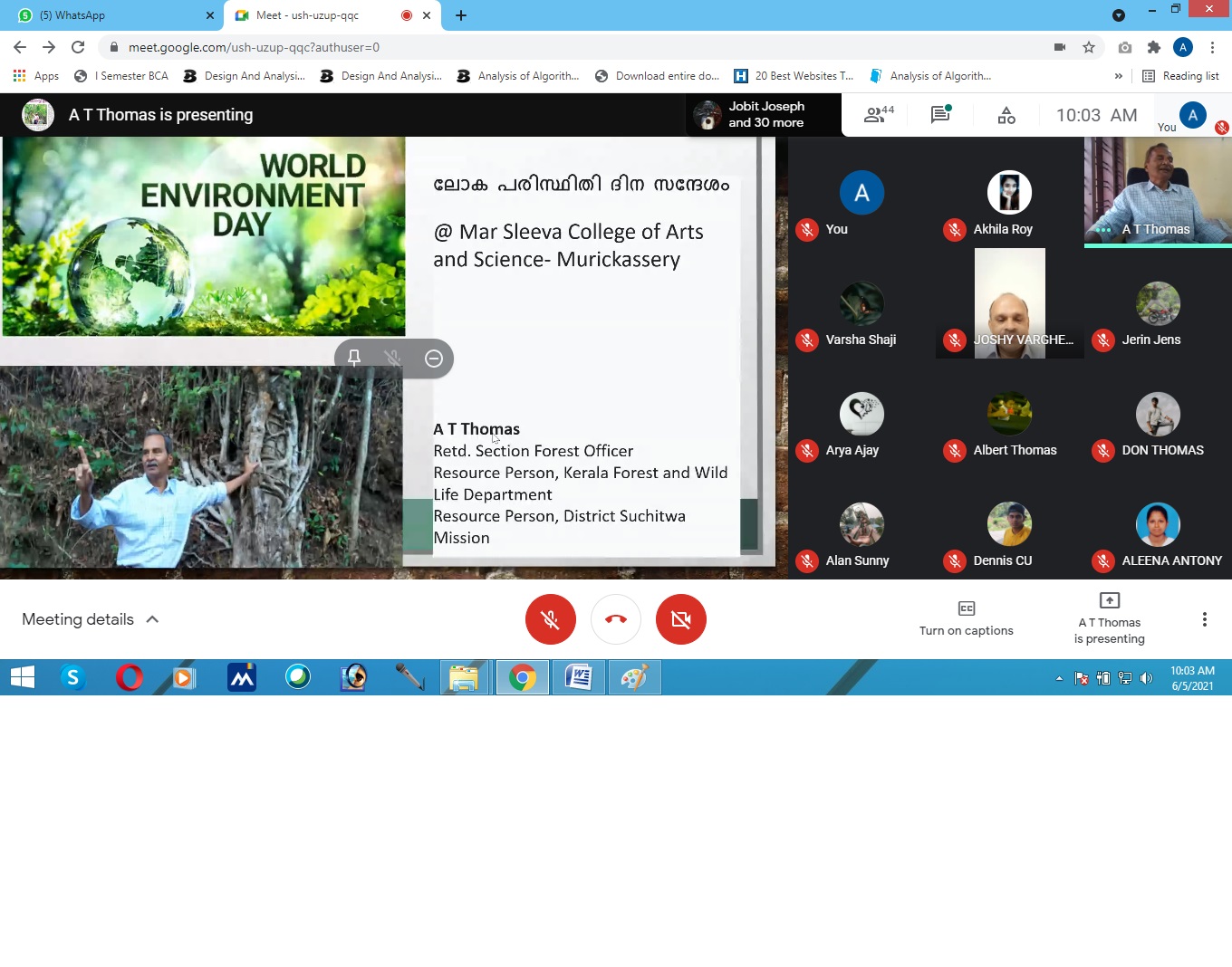Hang up with the leave call button
The width and height of the screenshot is (1232, 967).
(616, 619)
